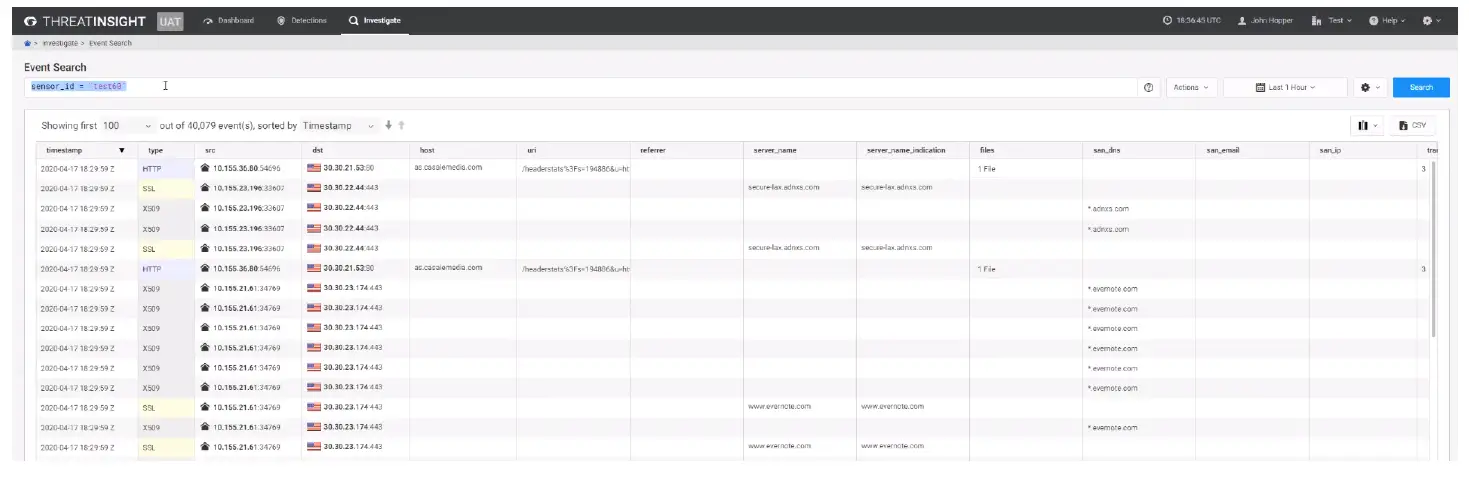
Task: Open the Investigate breadcrumb link
Action: pyautogui.click(x=58, y=44)
